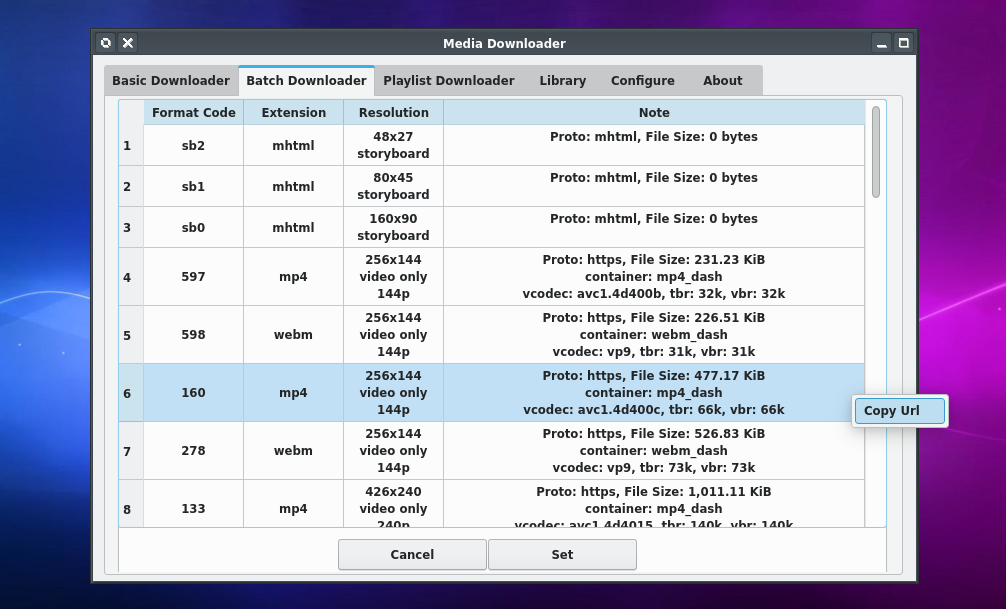Select row header number 7
The height and width of the screenshot is (609, 1006).
point(131,450)
